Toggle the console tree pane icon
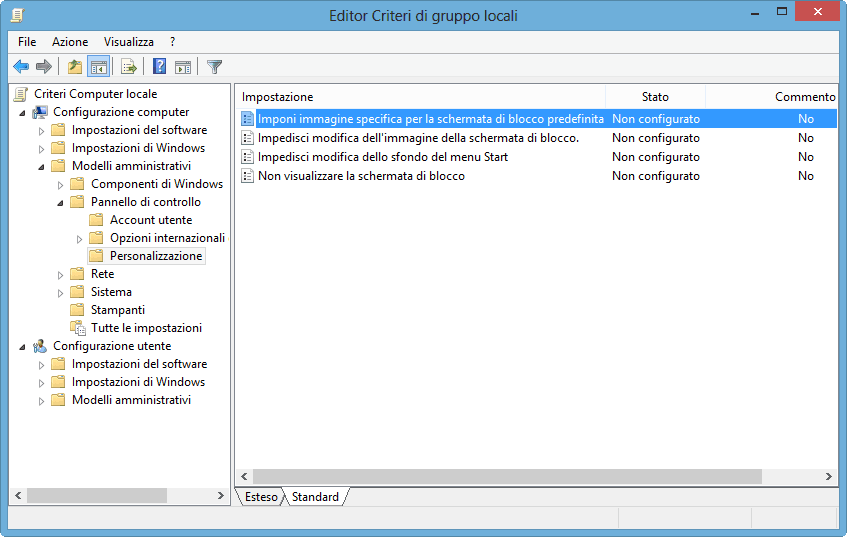The width and height of the screenshot is (847, 537). coord(98,67)
